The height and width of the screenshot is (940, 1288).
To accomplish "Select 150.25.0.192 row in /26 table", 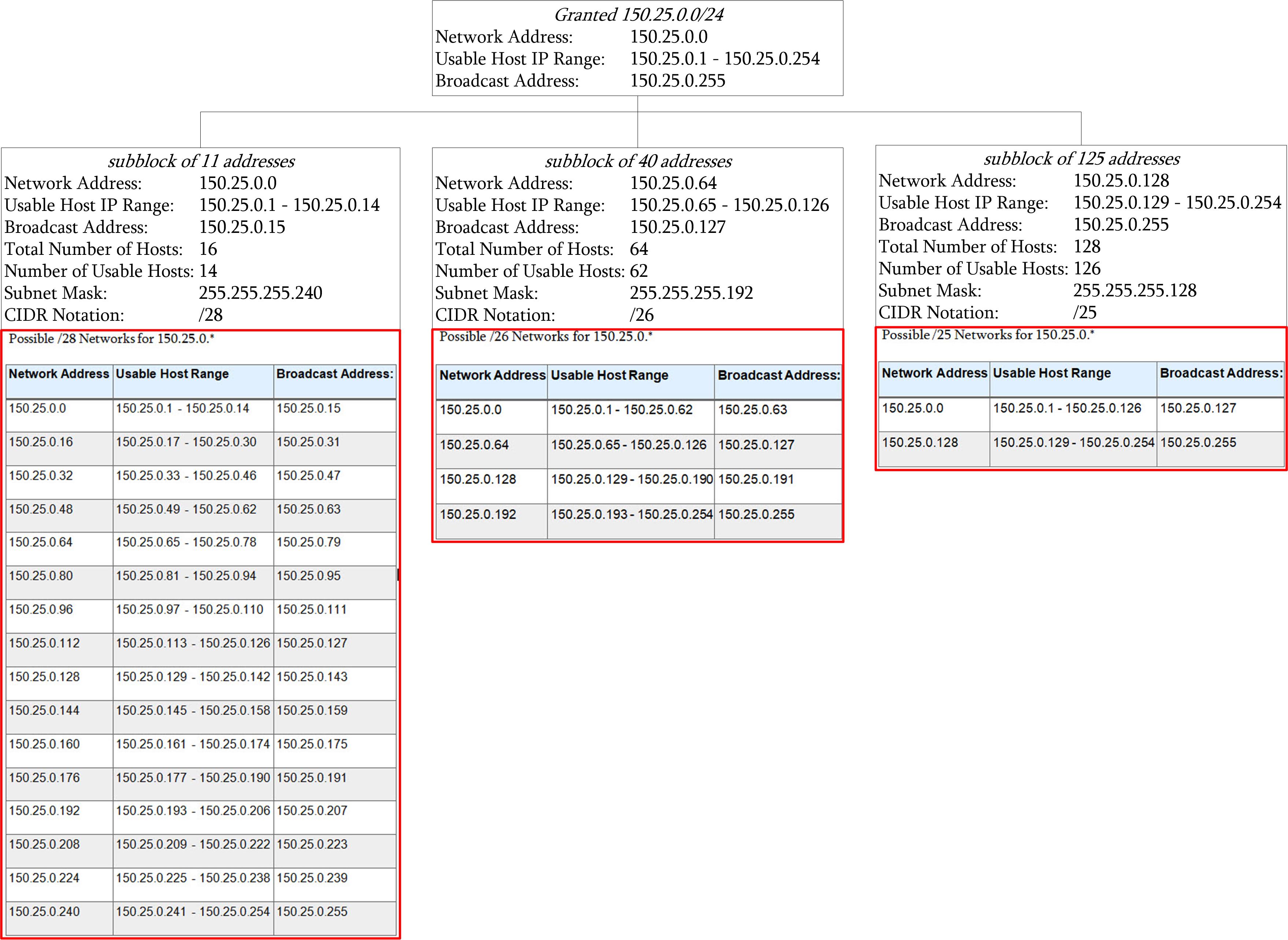I will click(478, 514).
